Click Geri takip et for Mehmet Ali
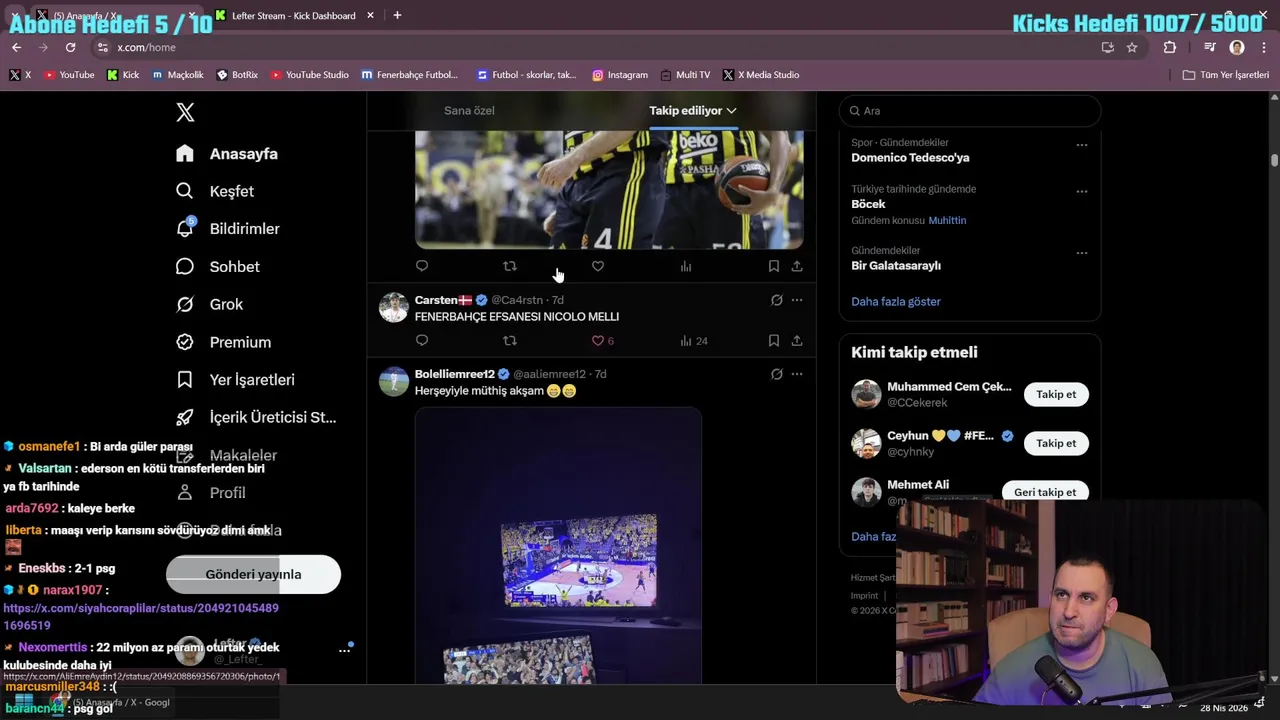 coord(1045,492)
